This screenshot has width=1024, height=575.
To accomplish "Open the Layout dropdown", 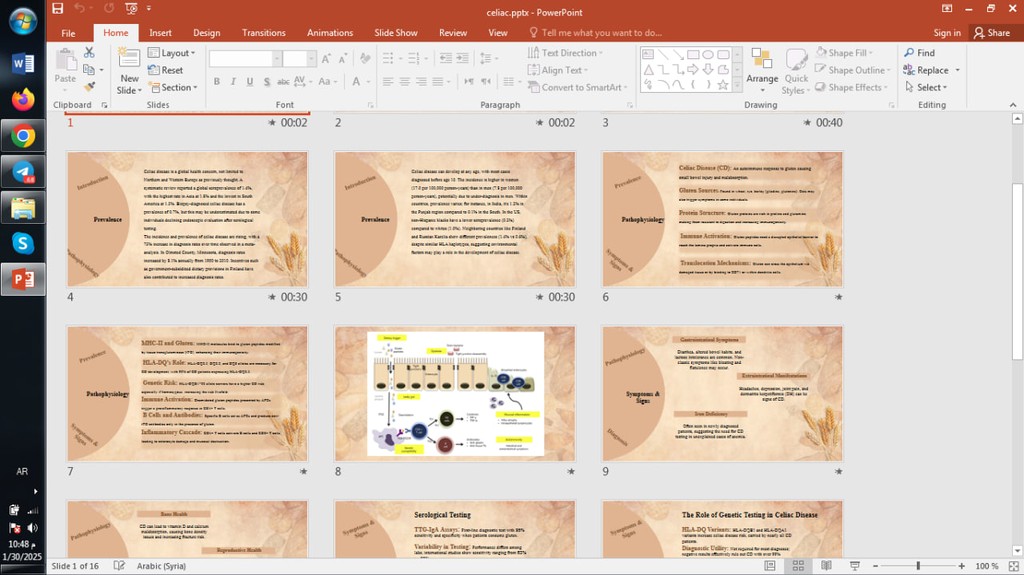I will click(171, 53).
